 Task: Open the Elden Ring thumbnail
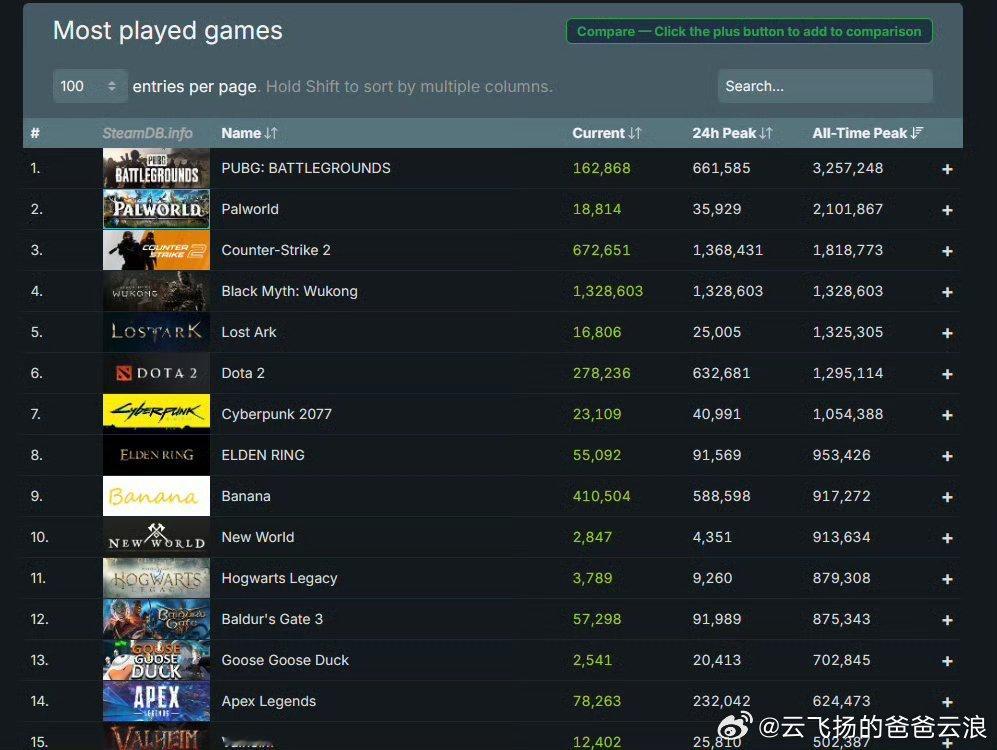[x=156, y=455]
